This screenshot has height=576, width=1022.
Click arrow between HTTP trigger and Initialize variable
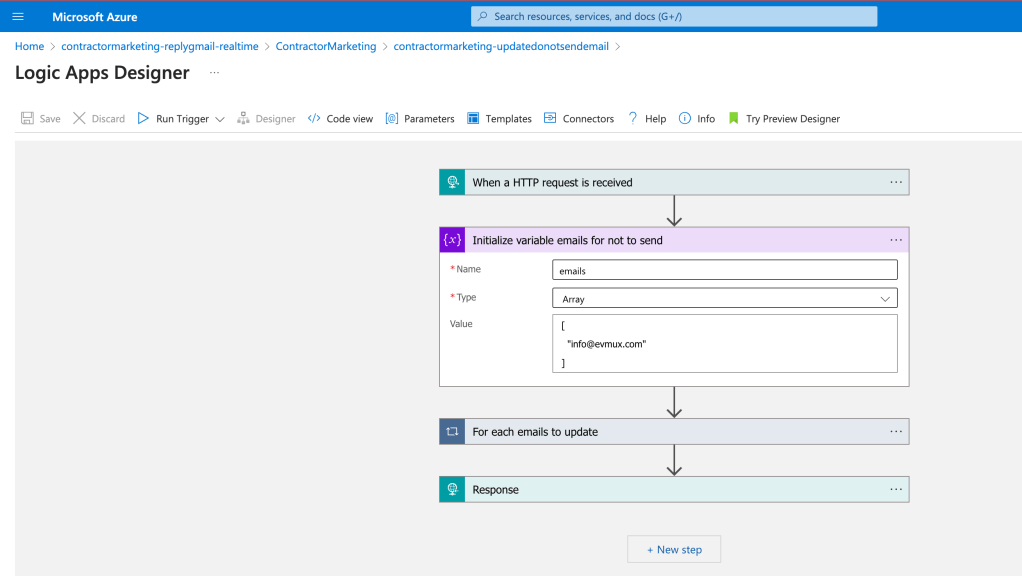point(674,211)
